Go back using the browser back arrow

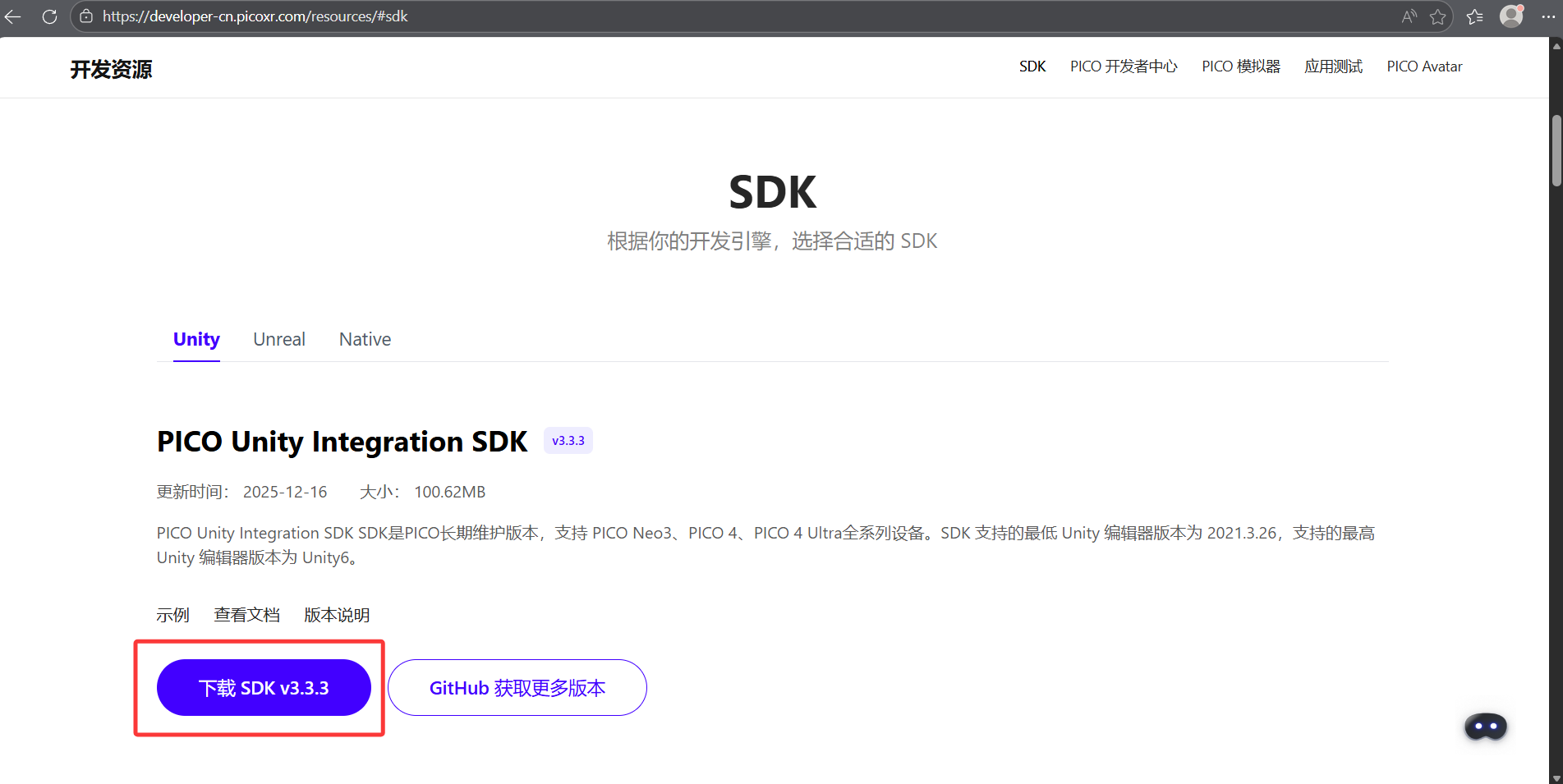point(13,16)
